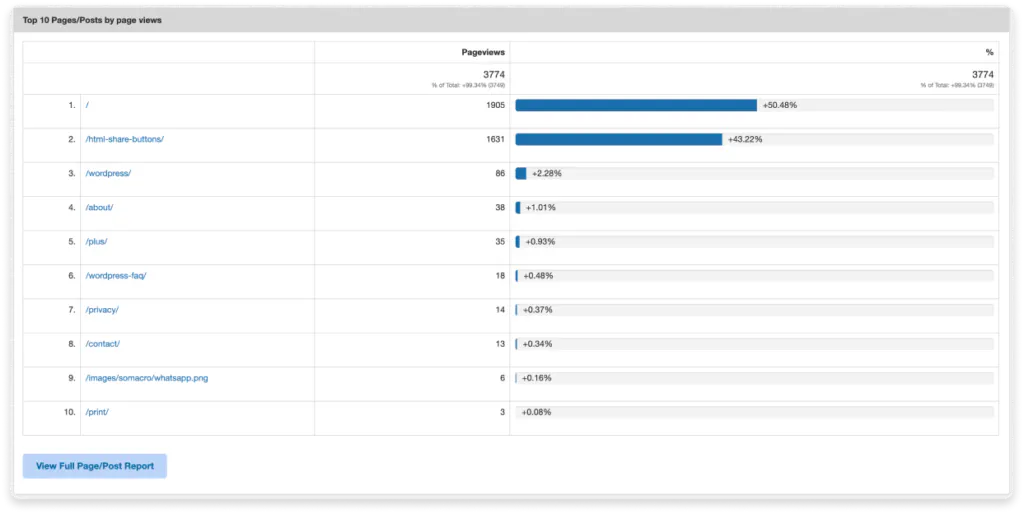Visit the /contact/ page link
This screenshot has height=514, width=1024.
[x=103, y=344]
